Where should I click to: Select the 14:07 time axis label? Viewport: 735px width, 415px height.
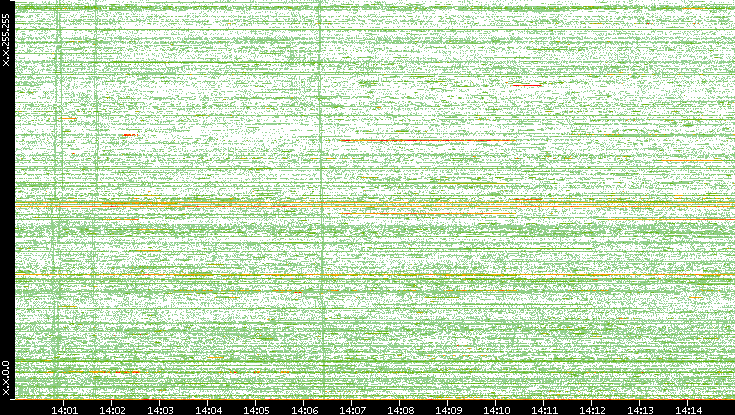click(352, 410)
